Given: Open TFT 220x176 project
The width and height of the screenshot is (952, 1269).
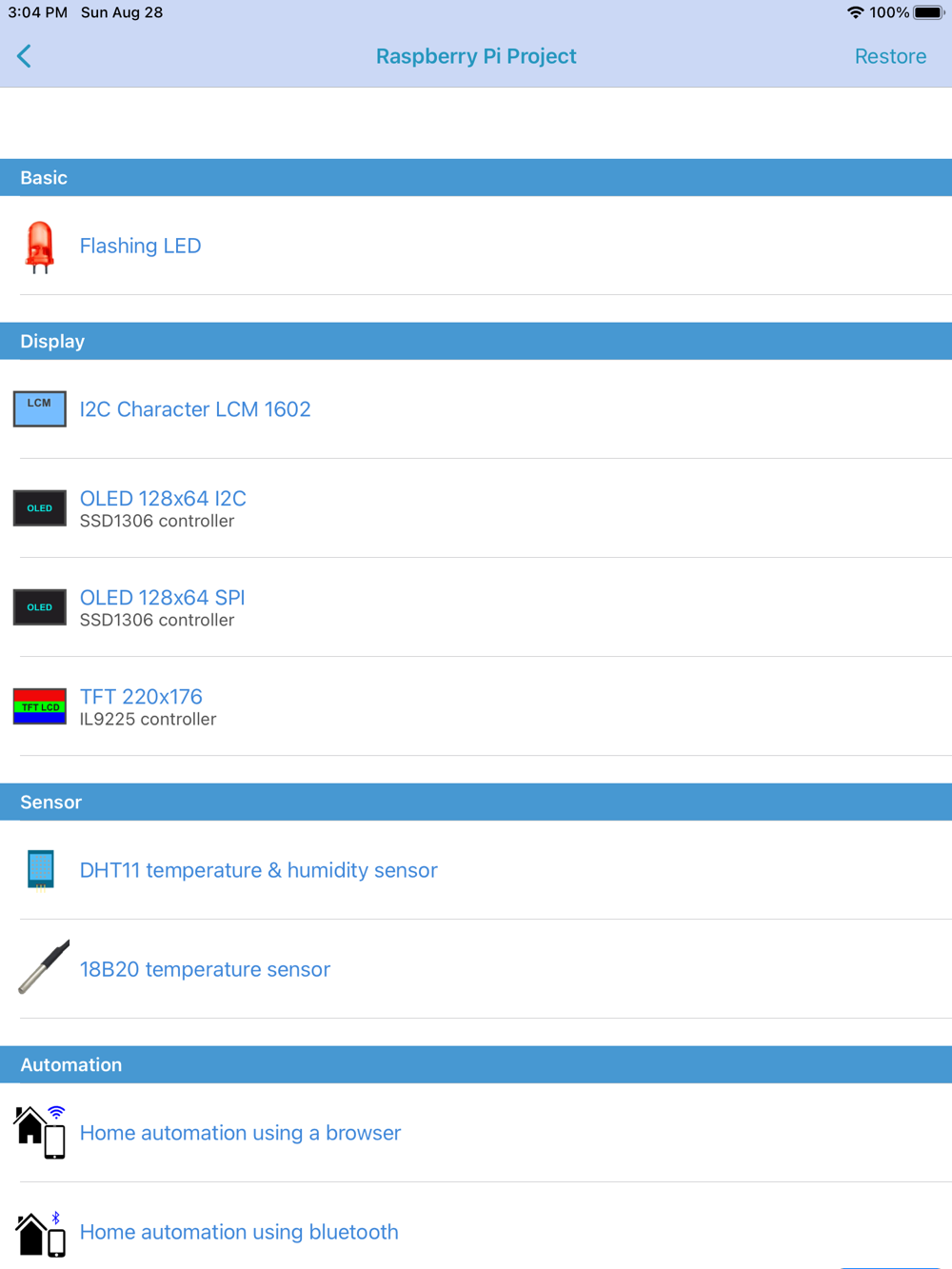Looking at the screenshot, I should click(476, 706).
